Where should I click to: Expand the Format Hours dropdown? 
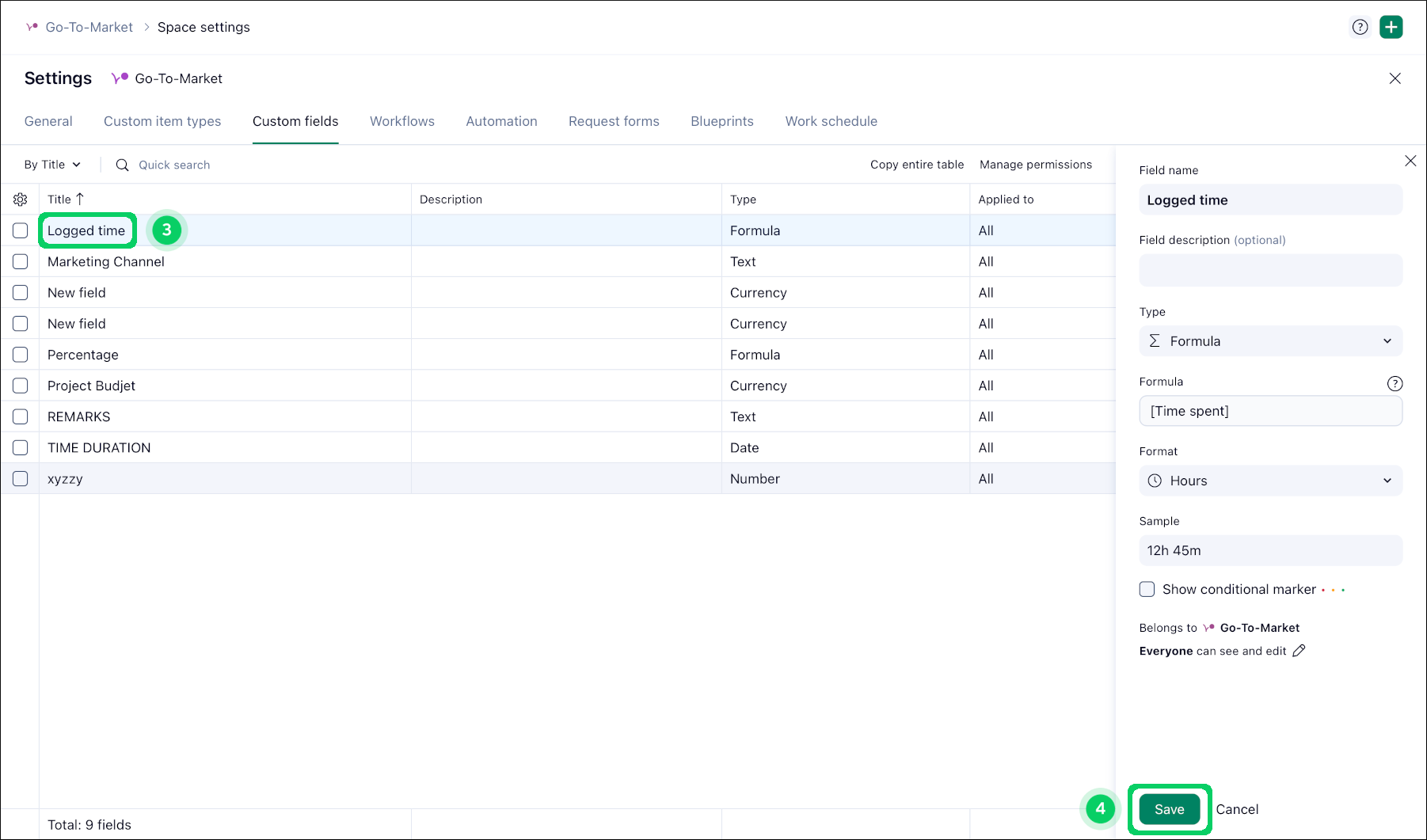pos(1269,481)
